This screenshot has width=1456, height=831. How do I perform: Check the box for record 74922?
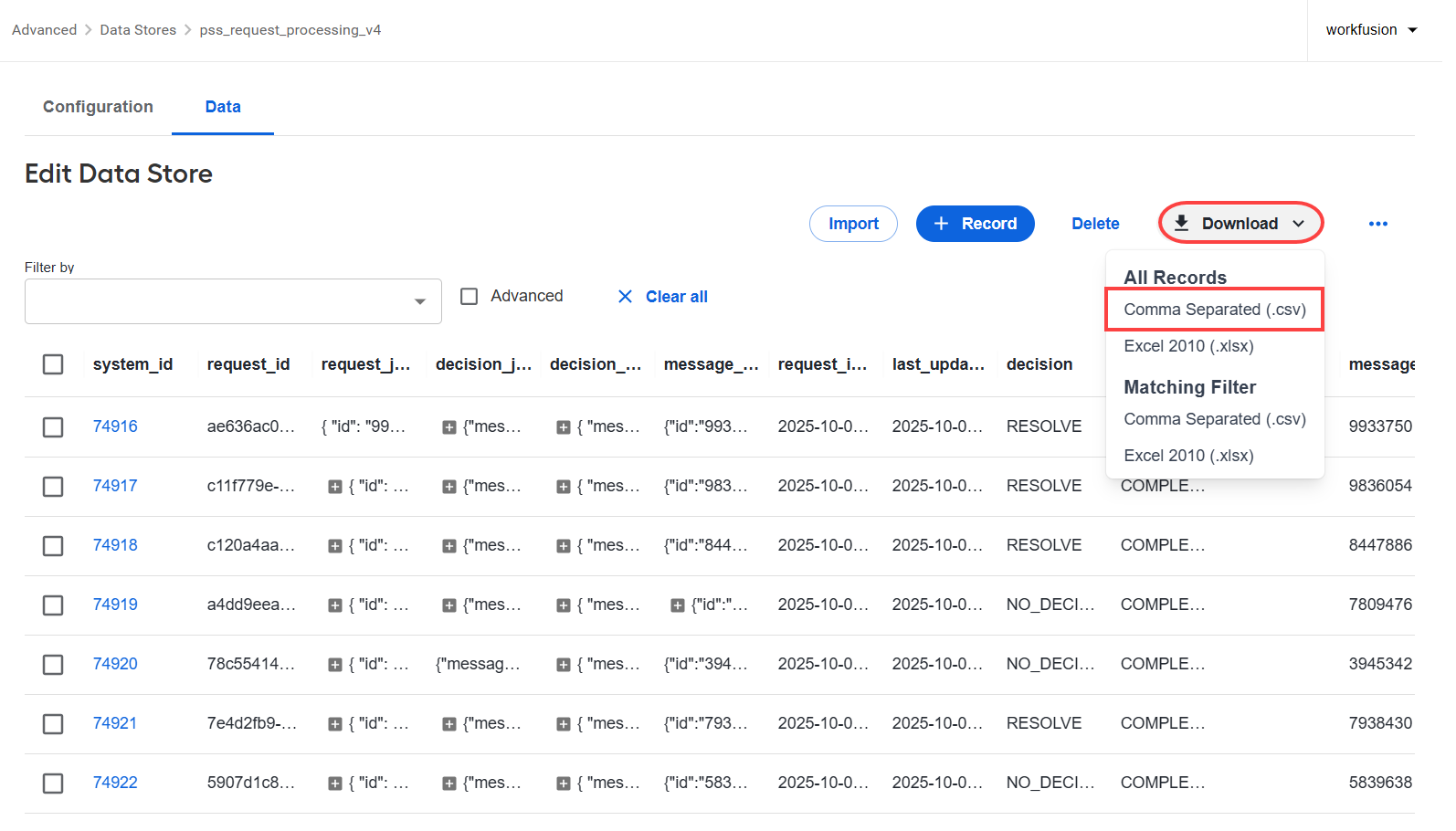click(x=53, y=784)
